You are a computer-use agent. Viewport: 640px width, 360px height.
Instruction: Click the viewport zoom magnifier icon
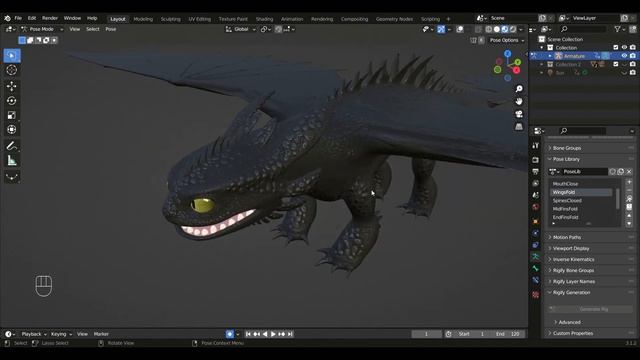pyautogui.click(x=519, y=89)
